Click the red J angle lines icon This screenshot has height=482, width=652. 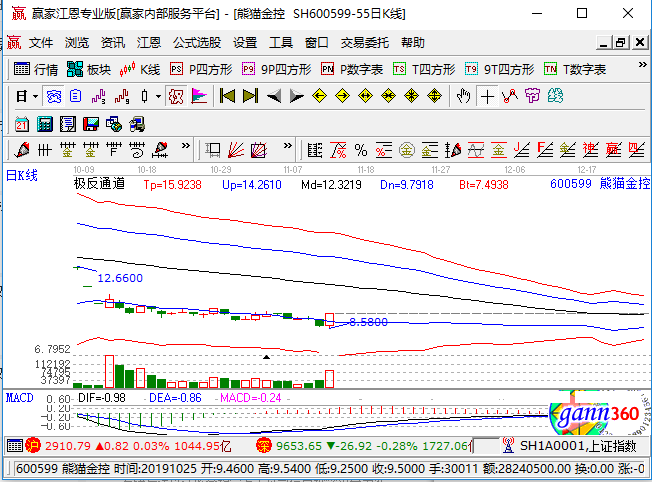coord(521,150)
